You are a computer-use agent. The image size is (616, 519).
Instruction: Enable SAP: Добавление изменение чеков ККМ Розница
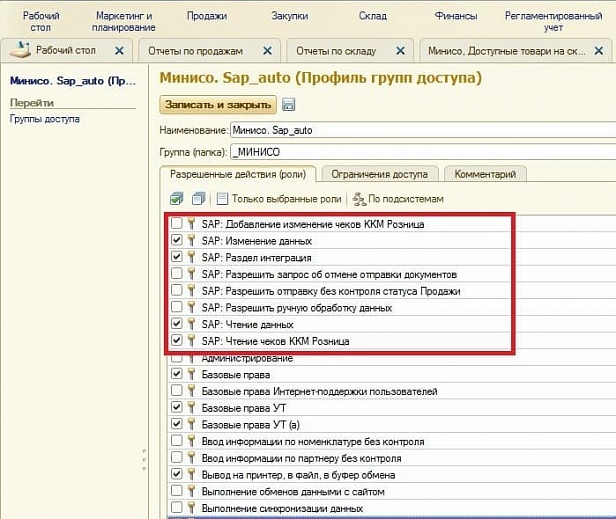tap(177, 224)
